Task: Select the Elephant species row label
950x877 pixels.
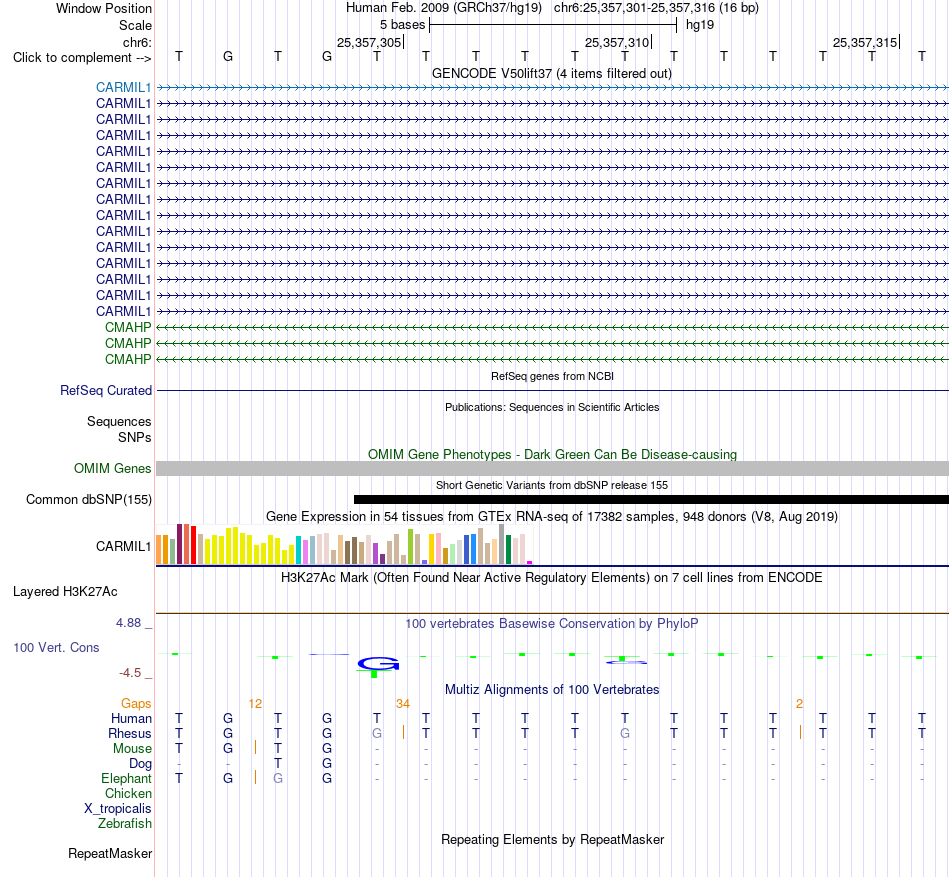Action: click(x=127, y=779)
